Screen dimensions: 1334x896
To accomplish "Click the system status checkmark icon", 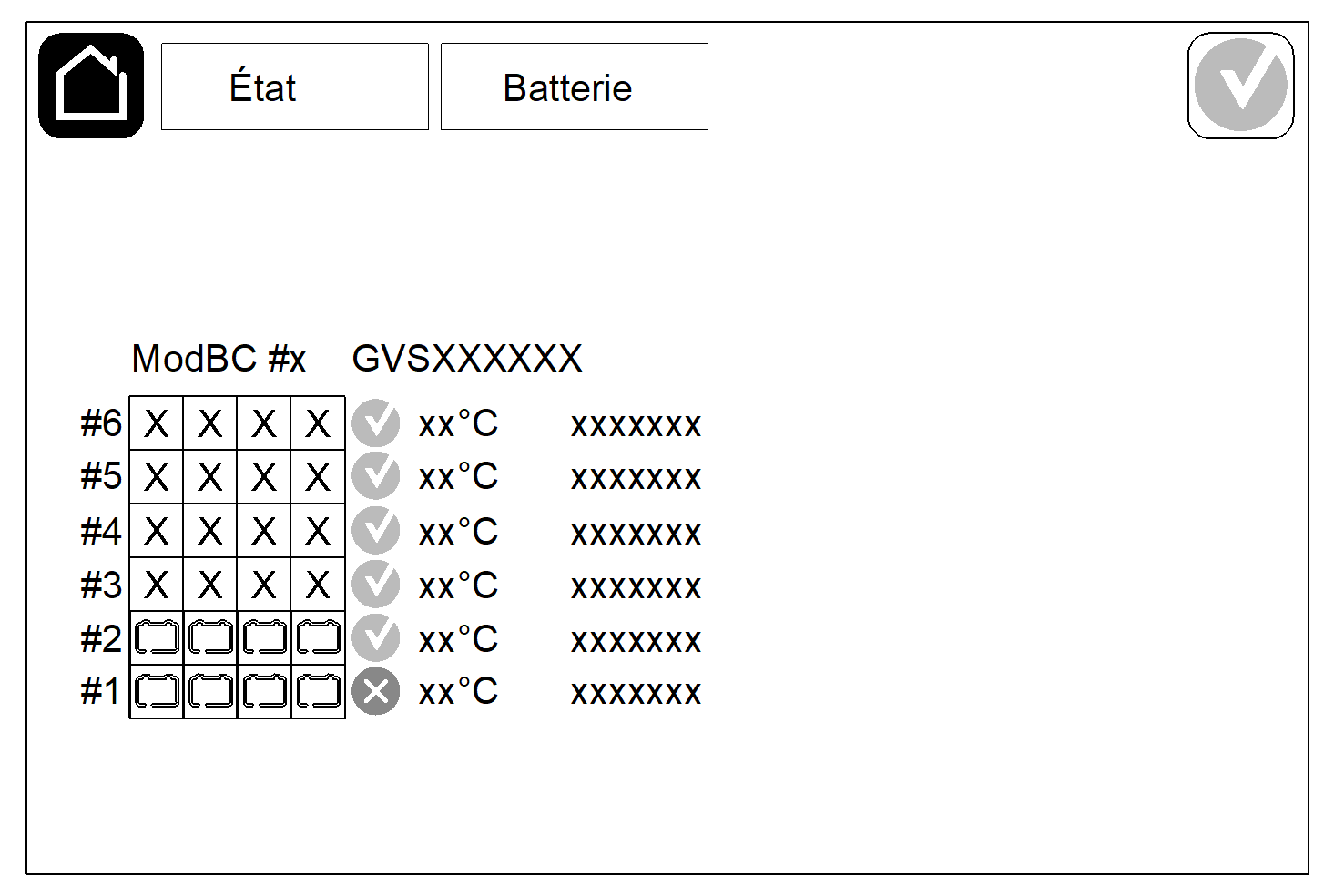I will tap(1240, 86).
